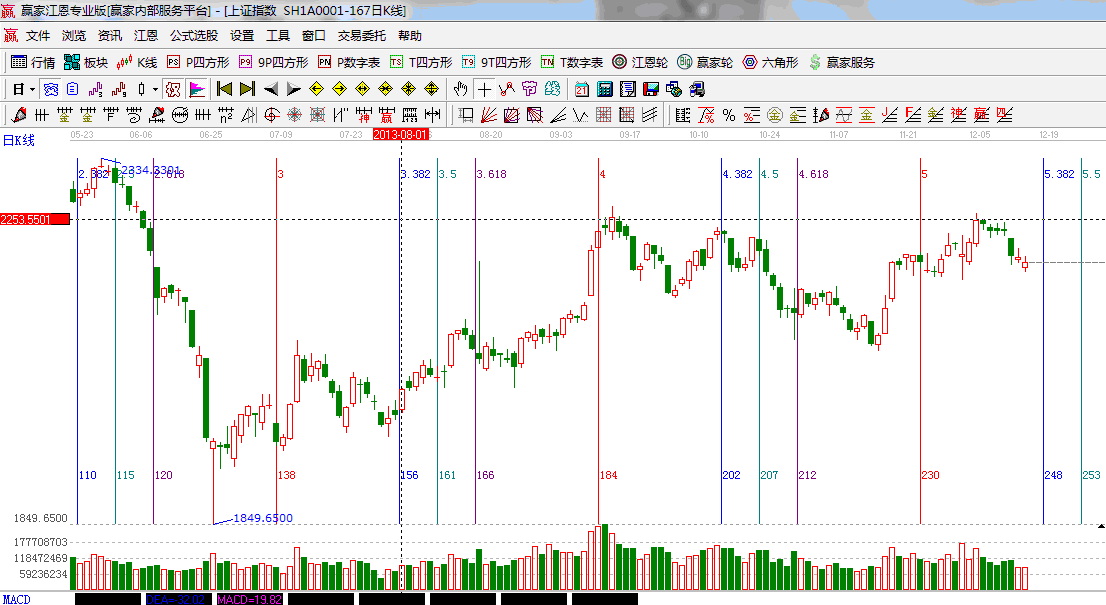The image size is (1106, 605).
Task: Toggle the red framed pattern button
Action: 173,89
